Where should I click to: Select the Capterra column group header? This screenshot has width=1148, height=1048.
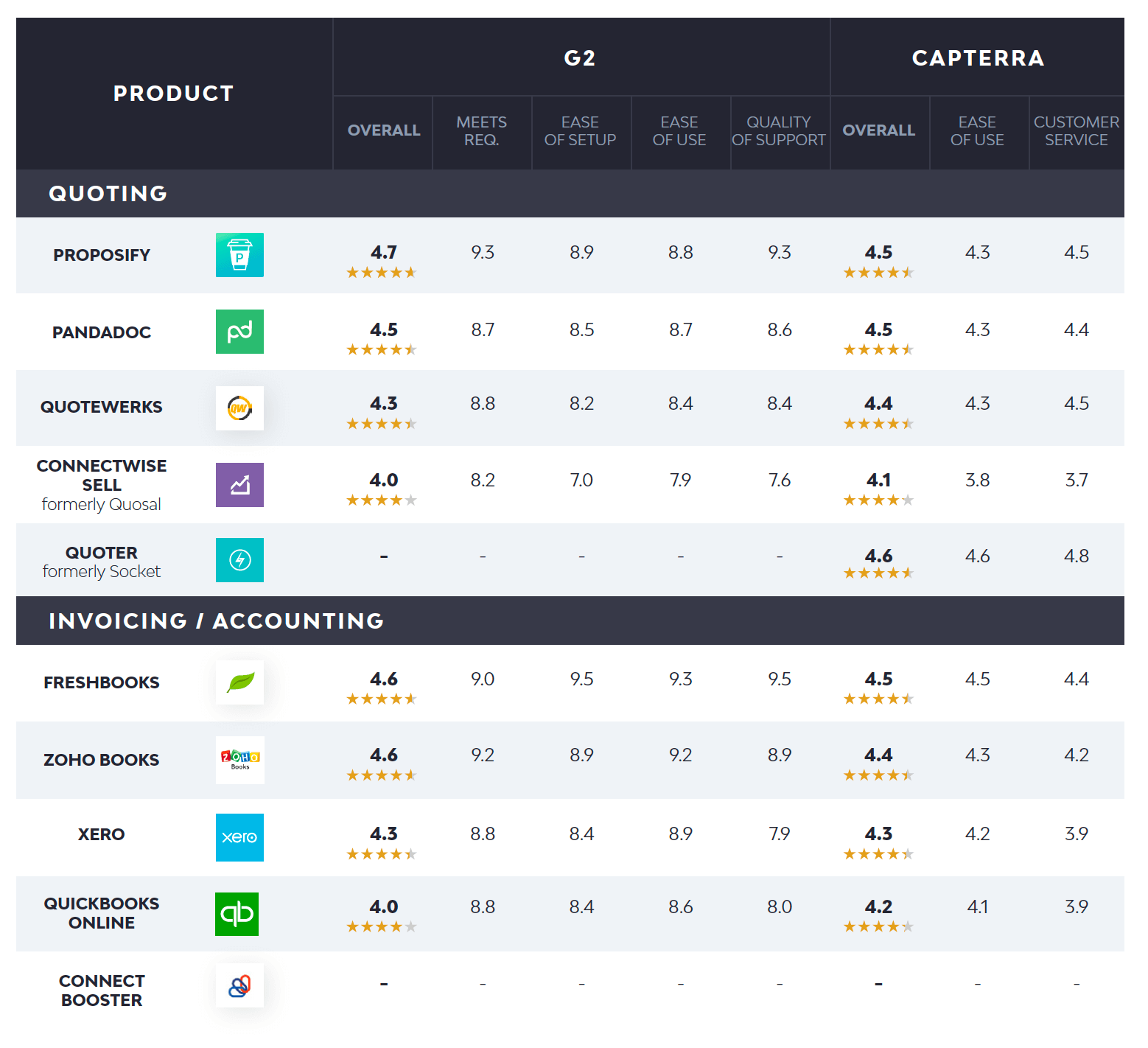click(x=977, y=58)
